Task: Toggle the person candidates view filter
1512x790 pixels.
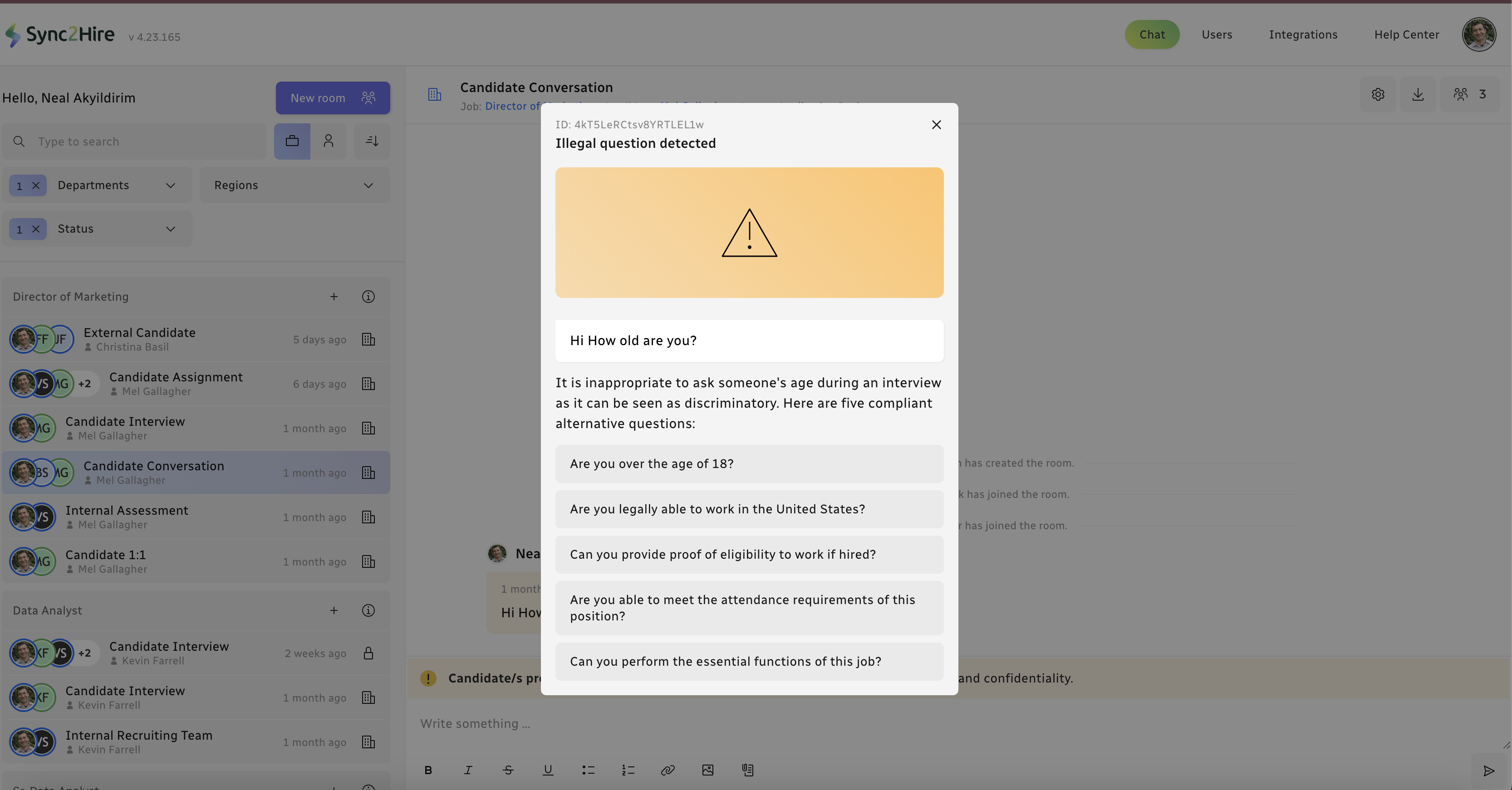Action: [x=328, y=141]
